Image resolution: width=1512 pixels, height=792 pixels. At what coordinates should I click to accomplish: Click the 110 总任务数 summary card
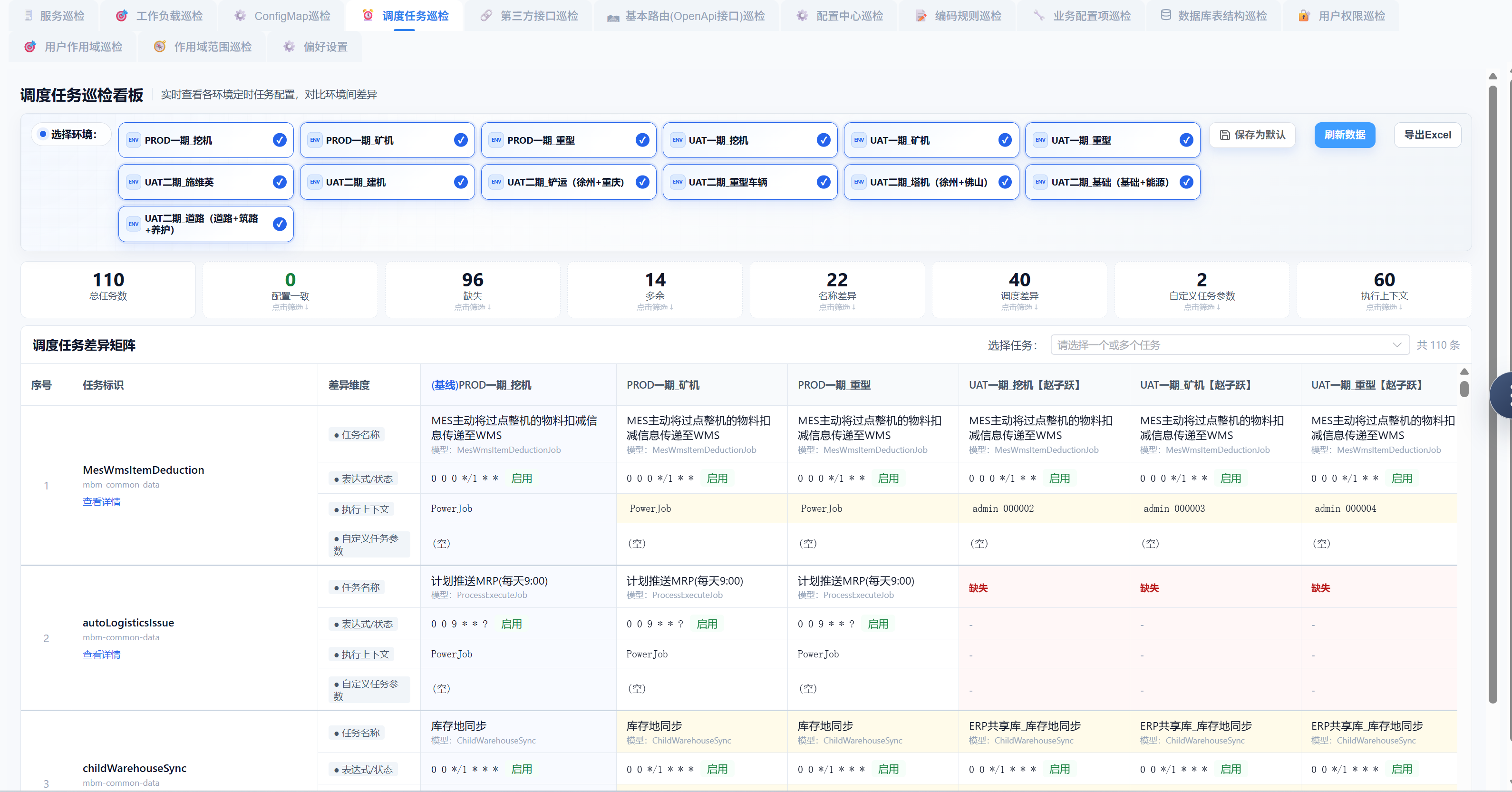(108, 290)
